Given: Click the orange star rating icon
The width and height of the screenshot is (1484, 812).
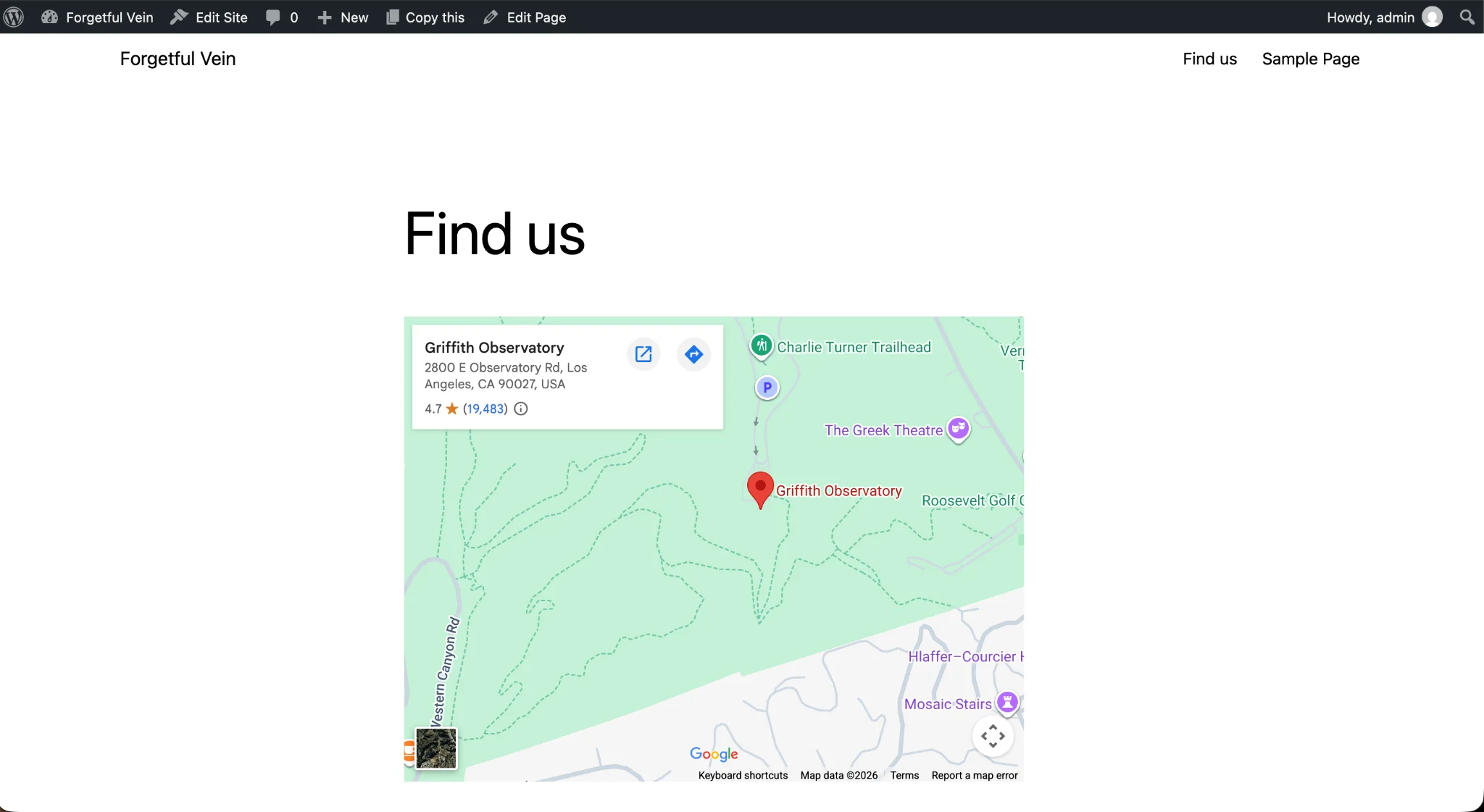Looking at the screenshot, I should pos(452,409).
